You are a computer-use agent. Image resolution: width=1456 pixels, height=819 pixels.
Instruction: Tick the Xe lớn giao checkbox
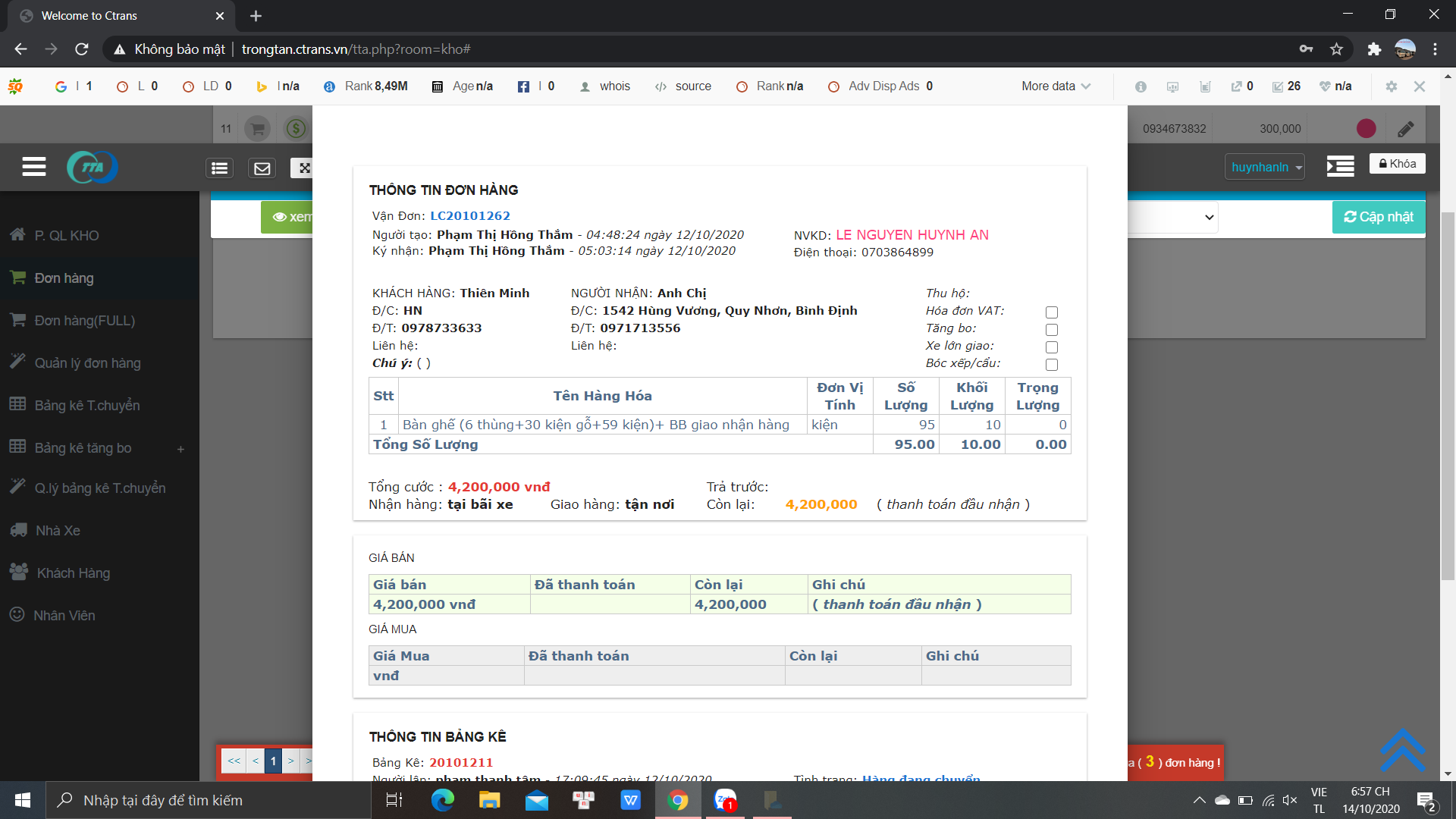pos(1051,347)
